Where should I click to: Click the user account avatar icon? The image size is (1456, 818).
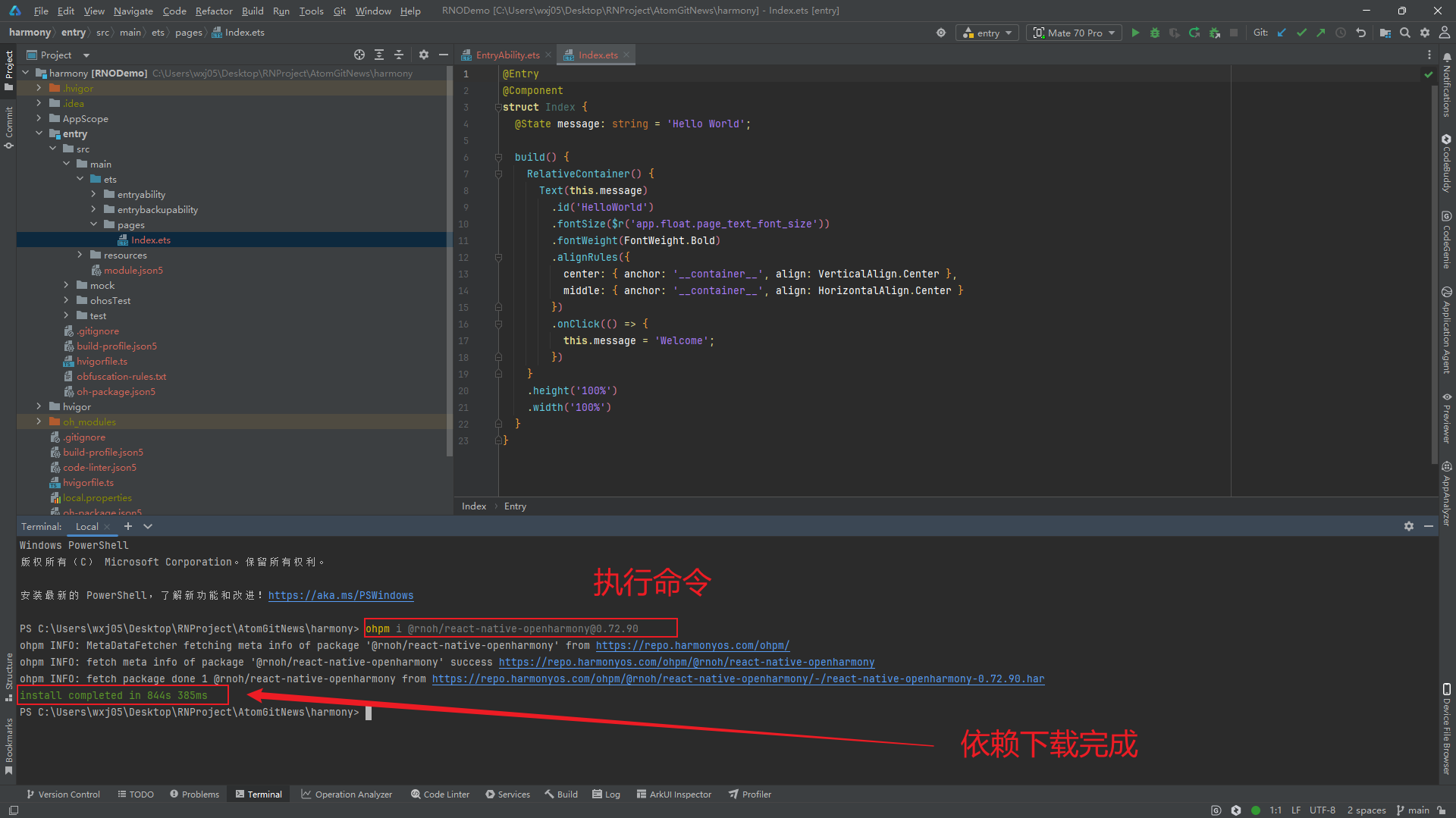[x=1445, y=33]
